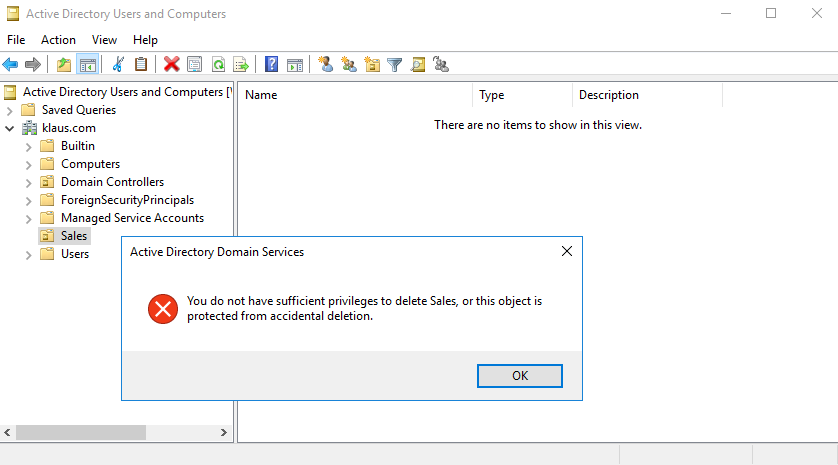Toggle the Show/Hide Console Tree button

pos(88,65)
